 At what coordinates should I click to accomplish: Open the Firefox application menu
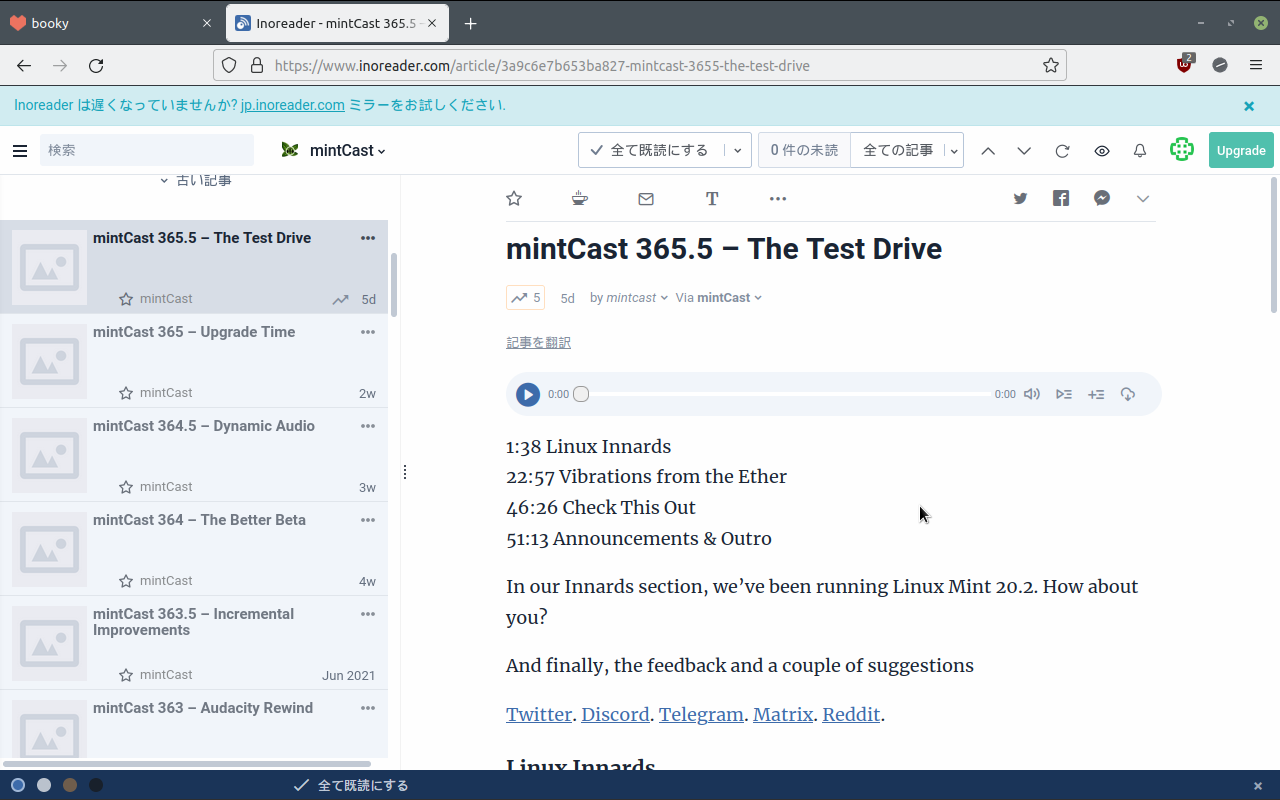point(1256,65)
